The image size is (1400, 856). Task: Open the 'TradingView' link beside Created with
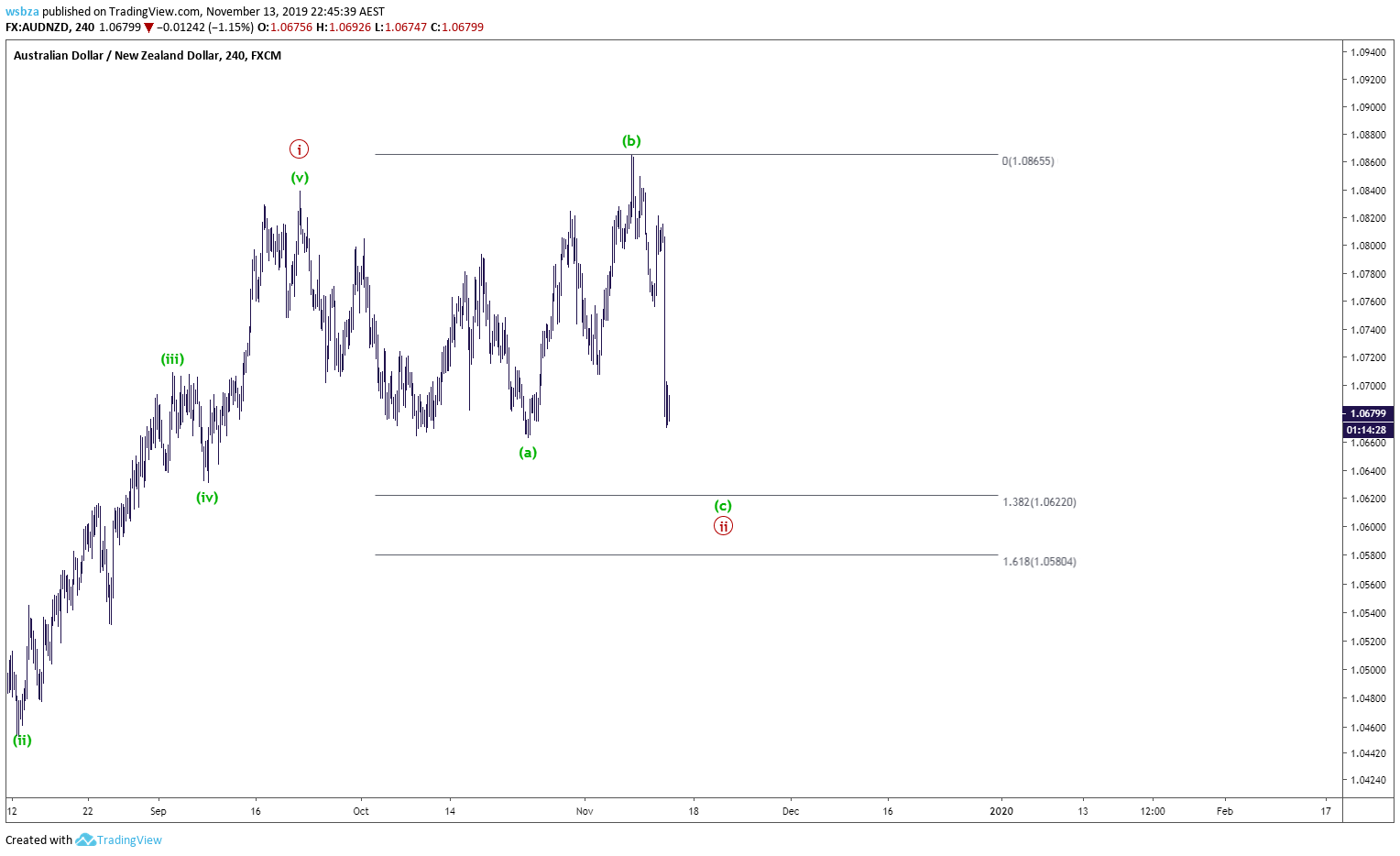(129, 840)
